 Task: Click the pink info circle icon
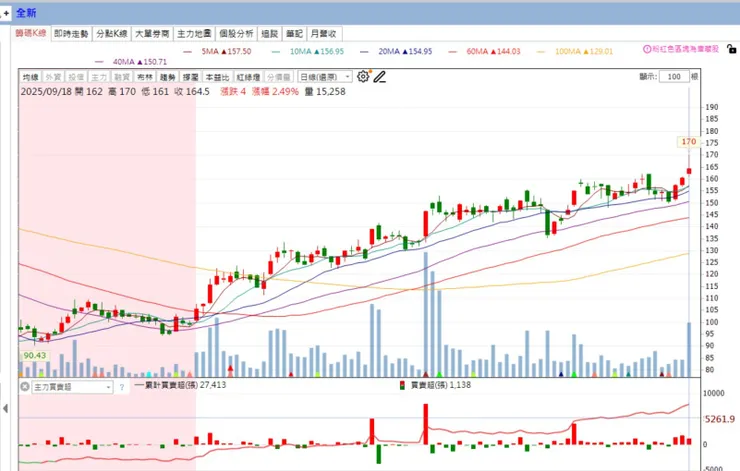(647, 49)
